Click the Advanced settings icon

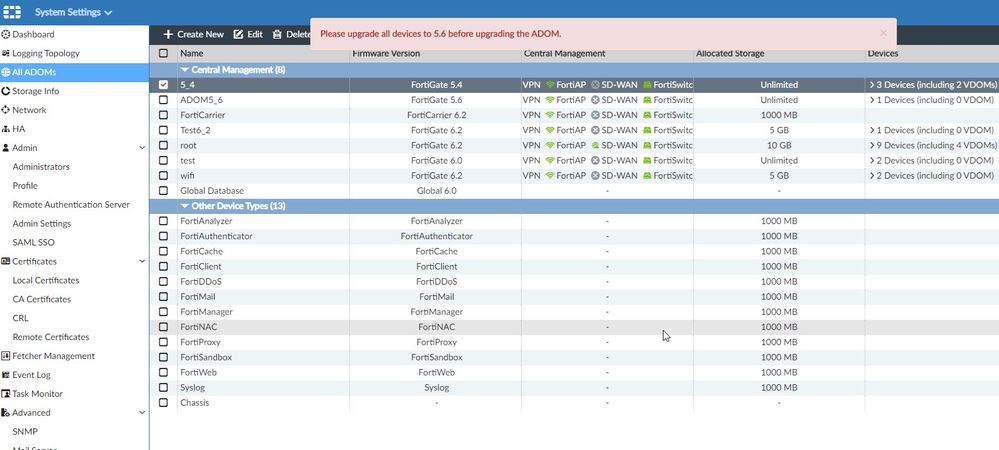pyautogui.click(x=6, y=412)
